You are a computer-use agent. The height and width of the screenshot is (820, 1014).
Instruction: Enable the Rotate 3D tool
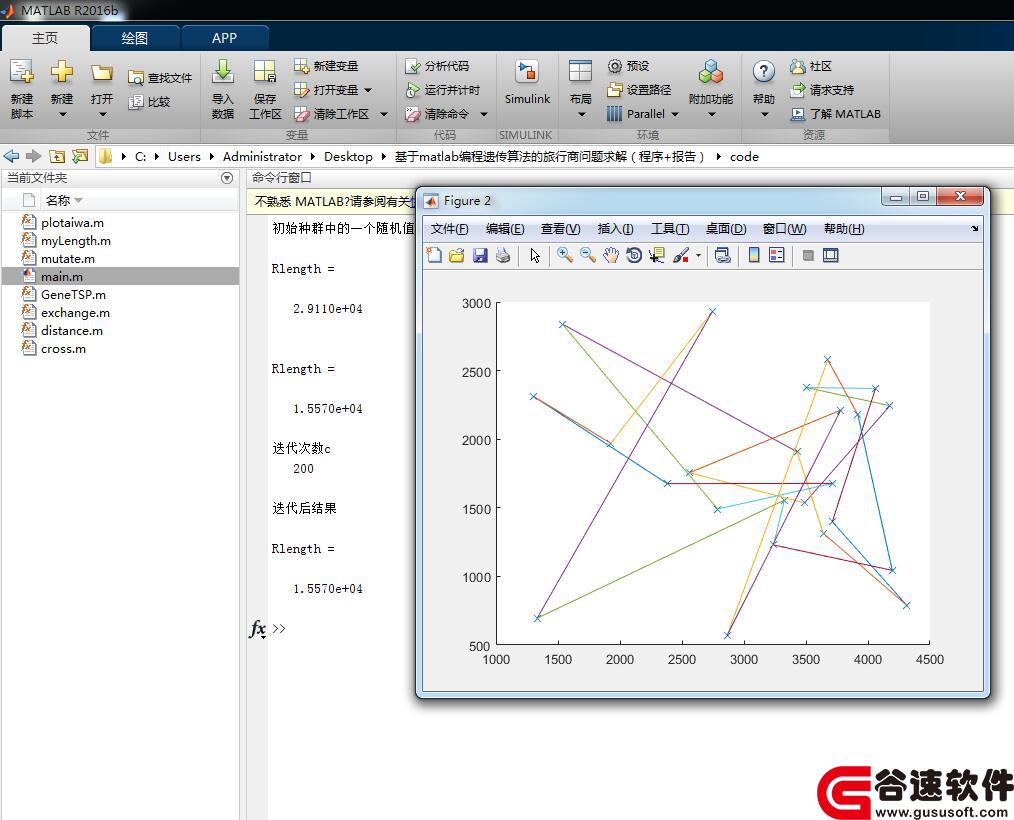[x=634, y=255]
